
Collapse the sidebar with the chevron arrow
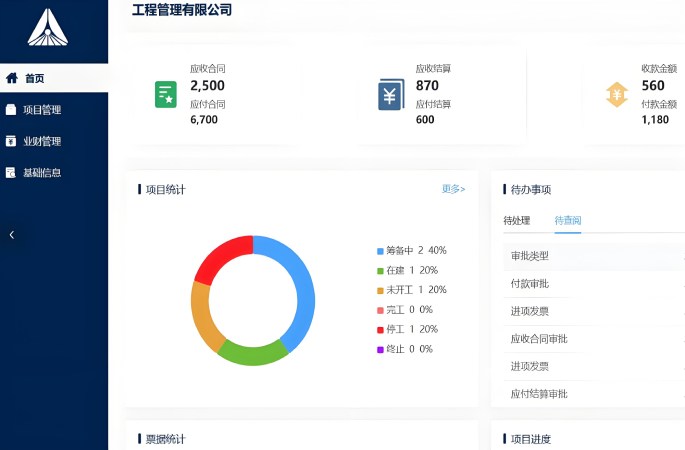click(x=11, y=235)
